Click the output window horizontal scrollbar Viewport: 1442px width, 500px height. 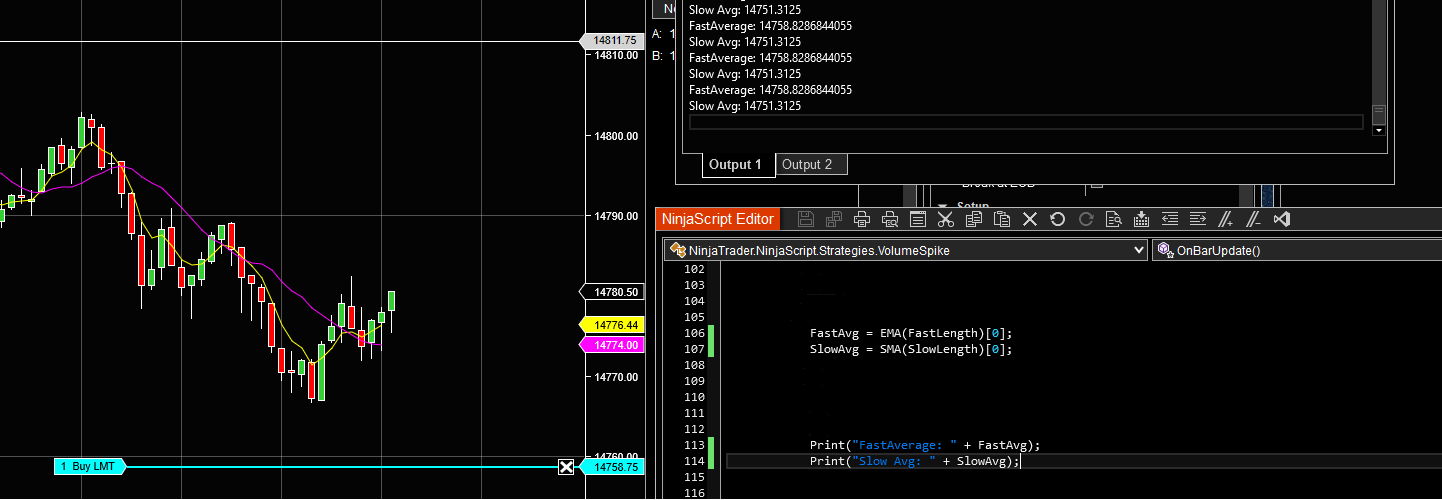tap(1027, 122)
